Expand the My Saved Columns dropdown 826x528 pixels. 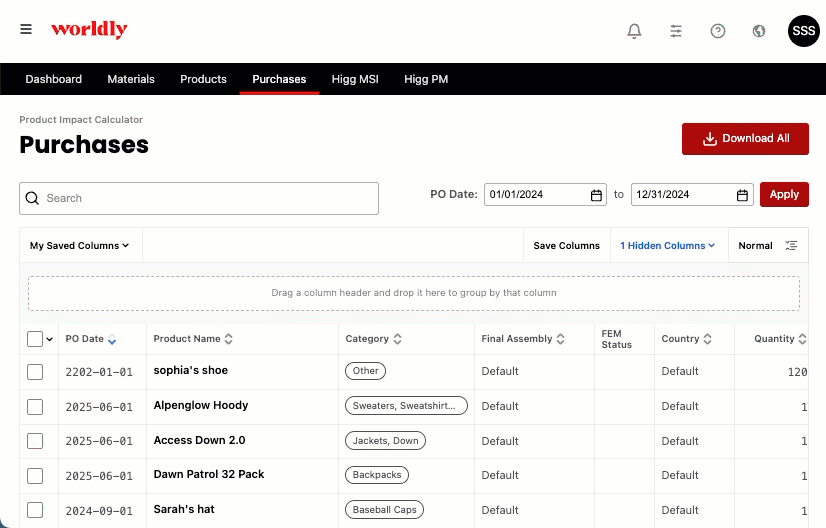80,246
